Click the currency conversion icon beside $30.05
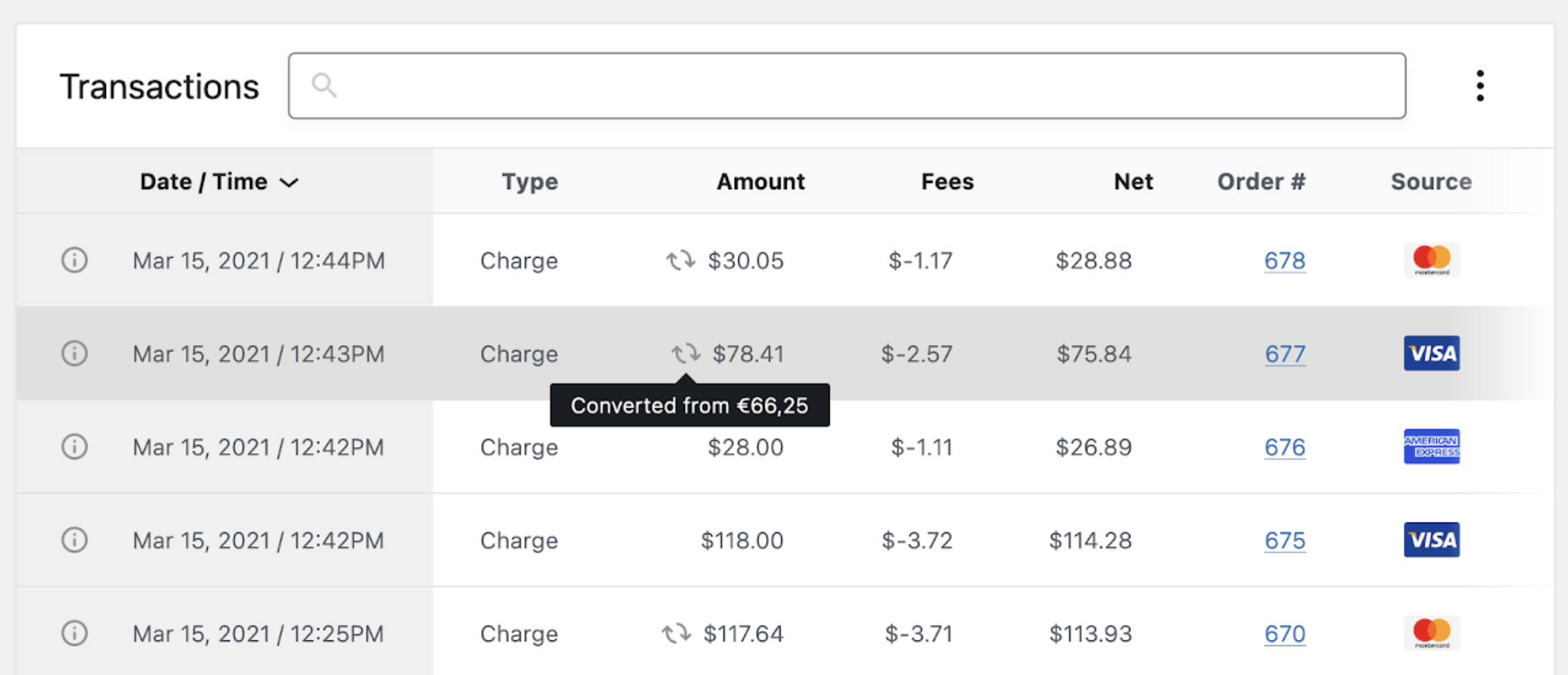The image size is (1568, 675). [680, 261]
